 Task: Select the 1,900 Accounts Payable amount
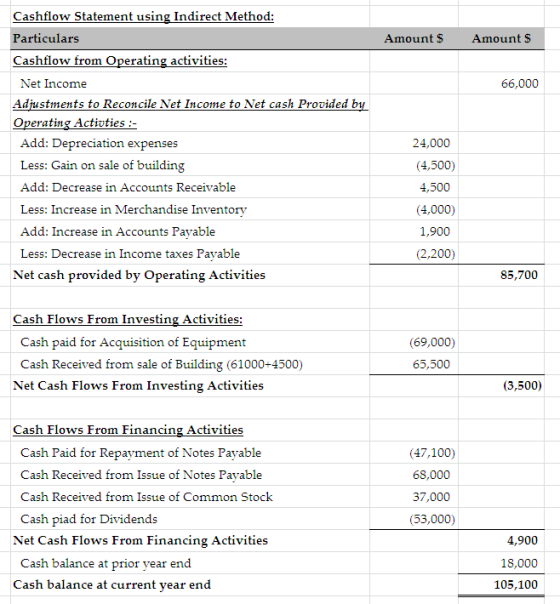point(434,232)
